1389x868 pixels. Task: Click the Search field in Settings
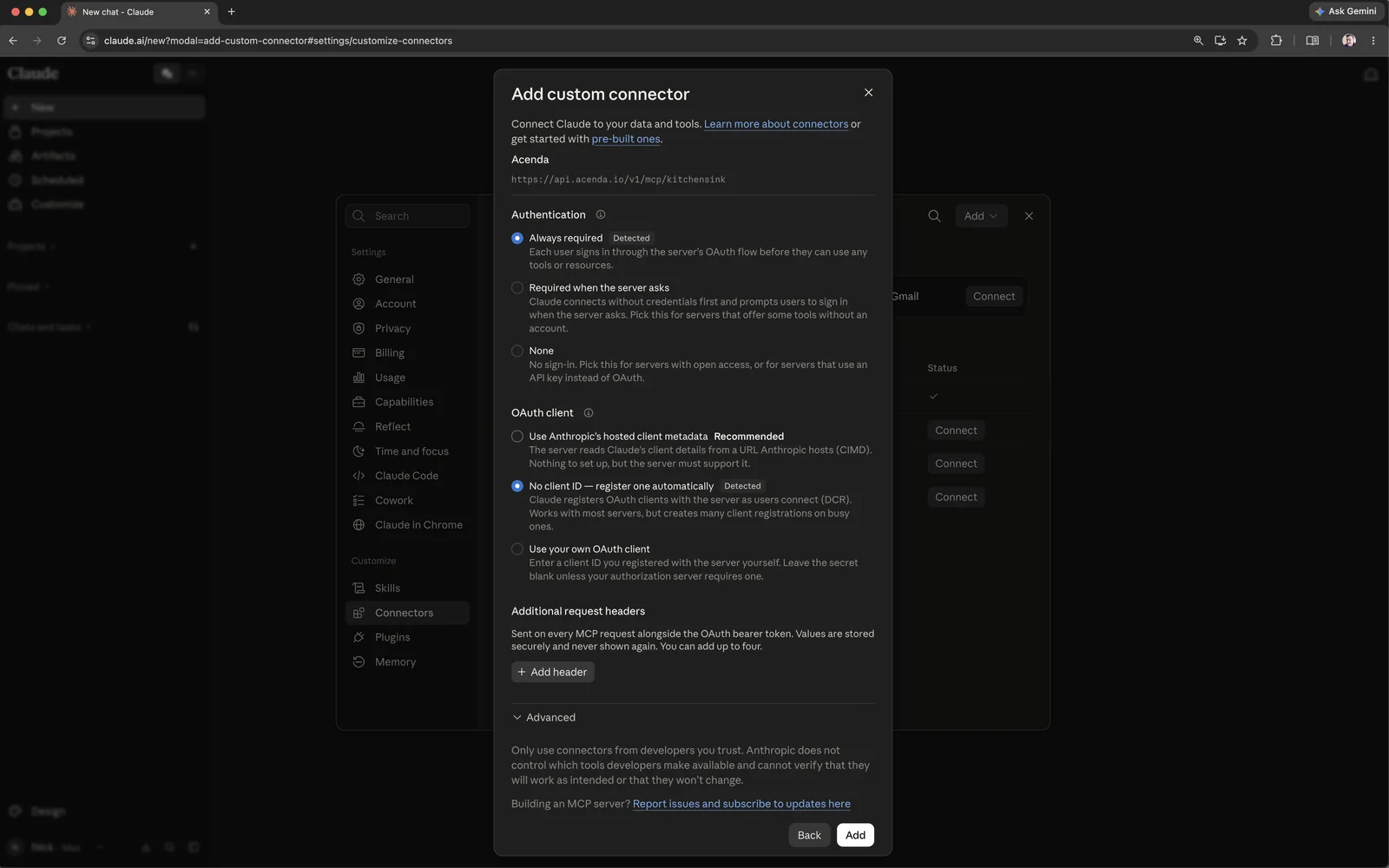407,216
